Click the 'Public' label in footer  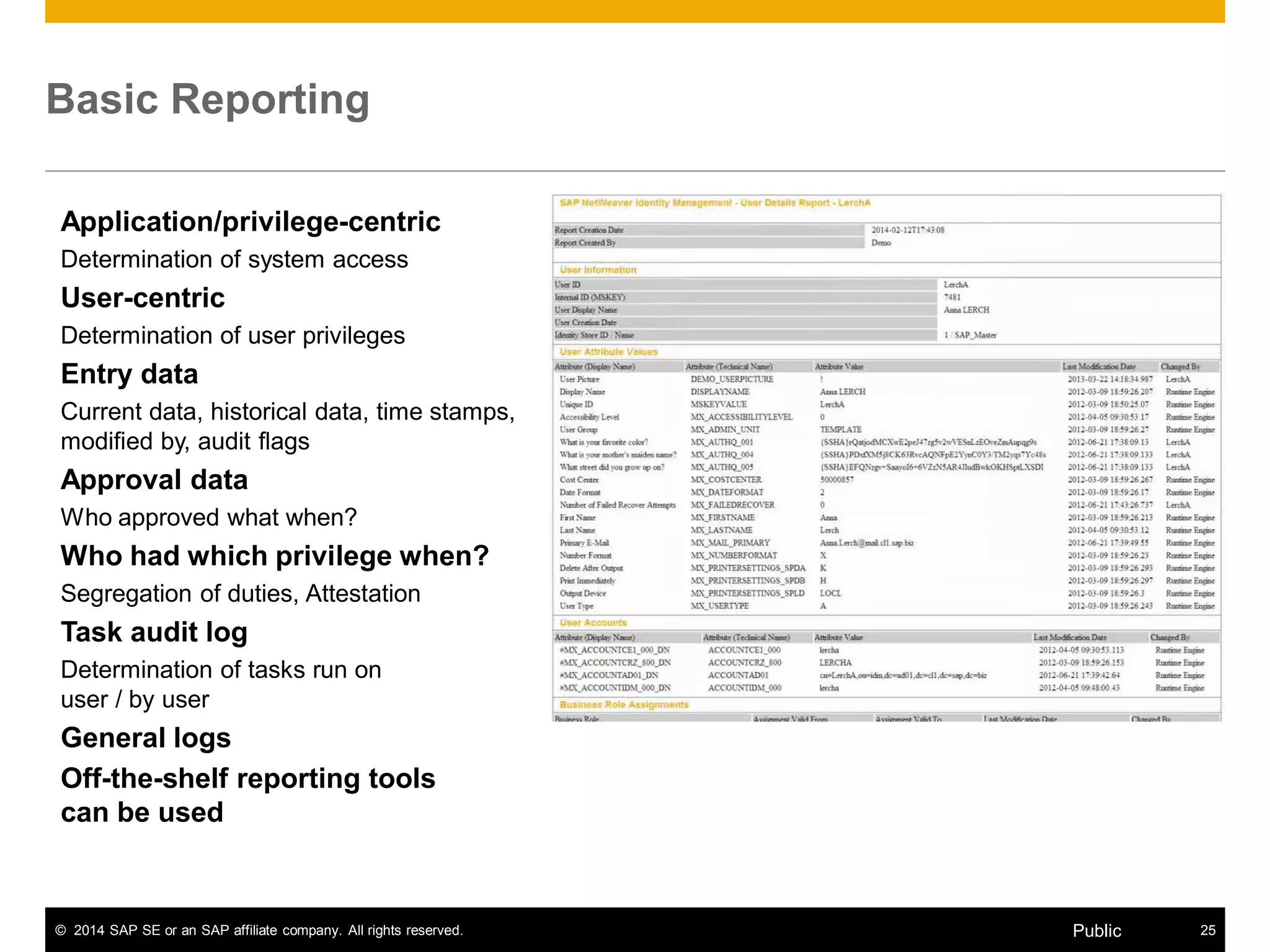pos(1096,930)
